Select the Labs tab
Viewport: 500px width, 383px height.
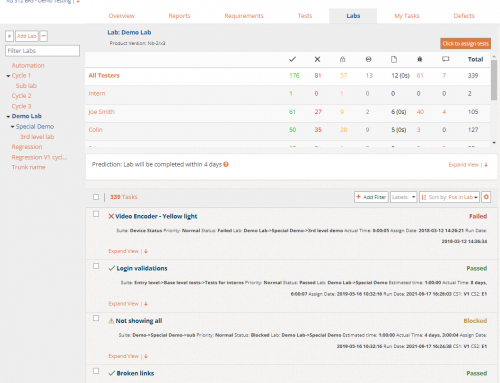[353, 16]
